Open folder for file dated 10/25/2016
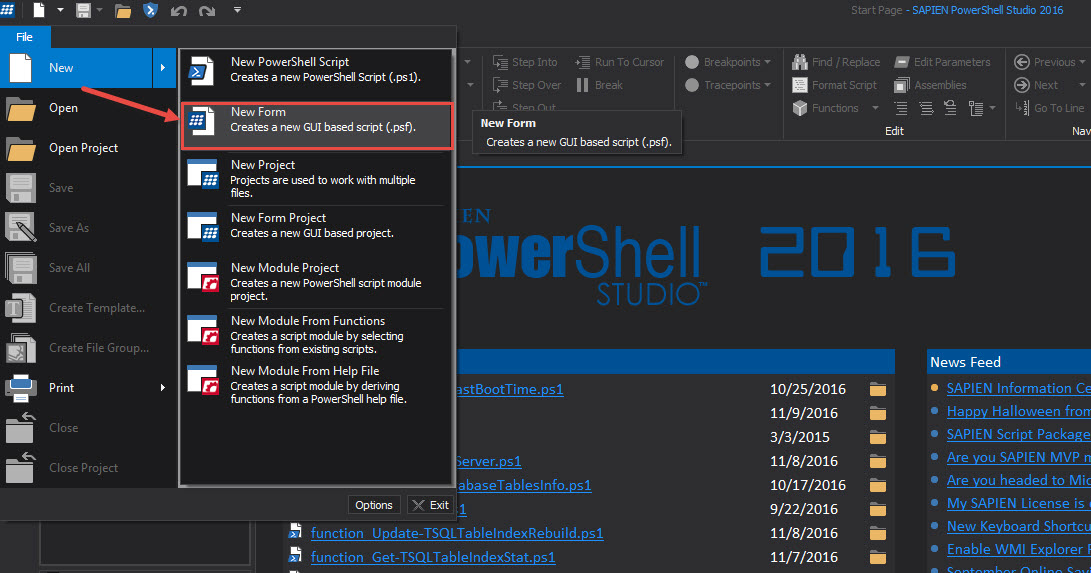The width and height of the screenshot is (1091, 573). click(878, 389)
